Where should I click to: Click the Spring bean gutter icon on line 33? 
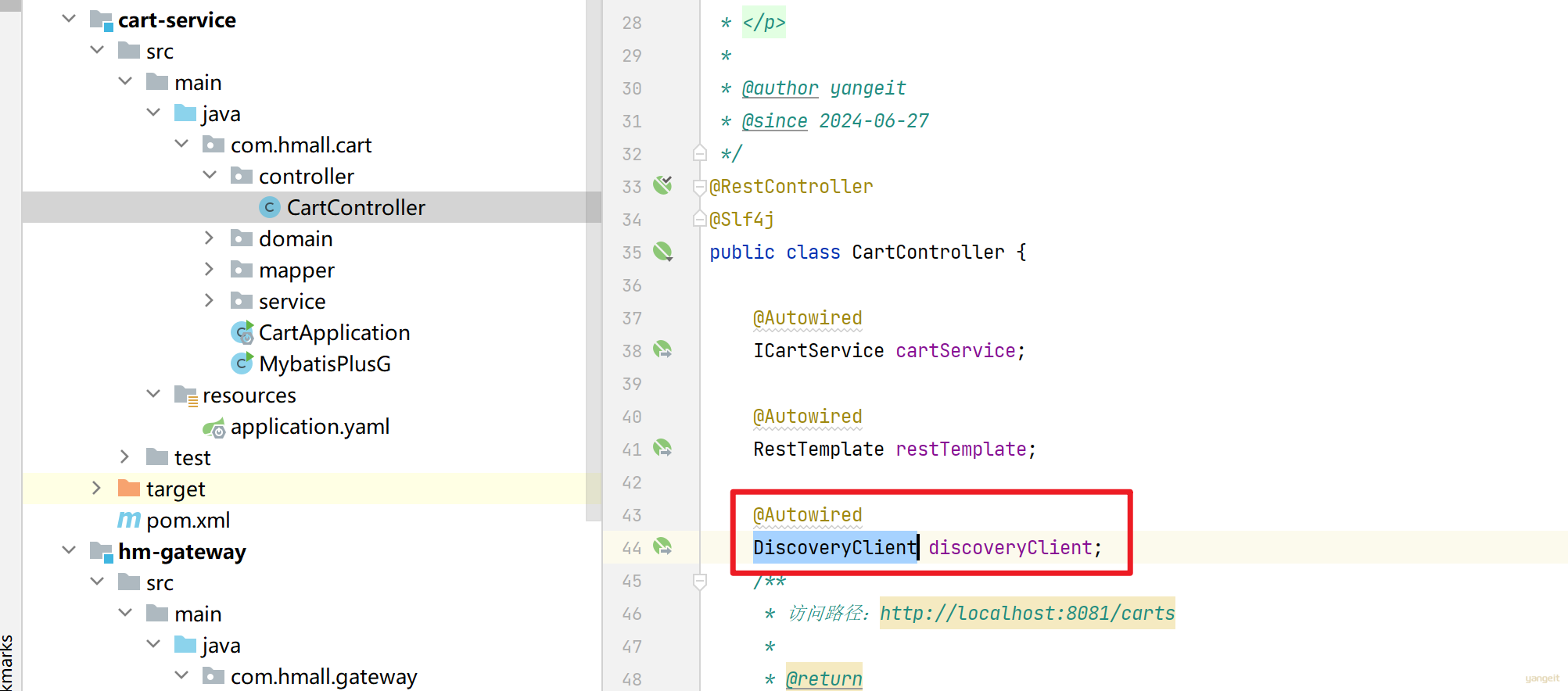pyautogui.click(x=662, y=184)
